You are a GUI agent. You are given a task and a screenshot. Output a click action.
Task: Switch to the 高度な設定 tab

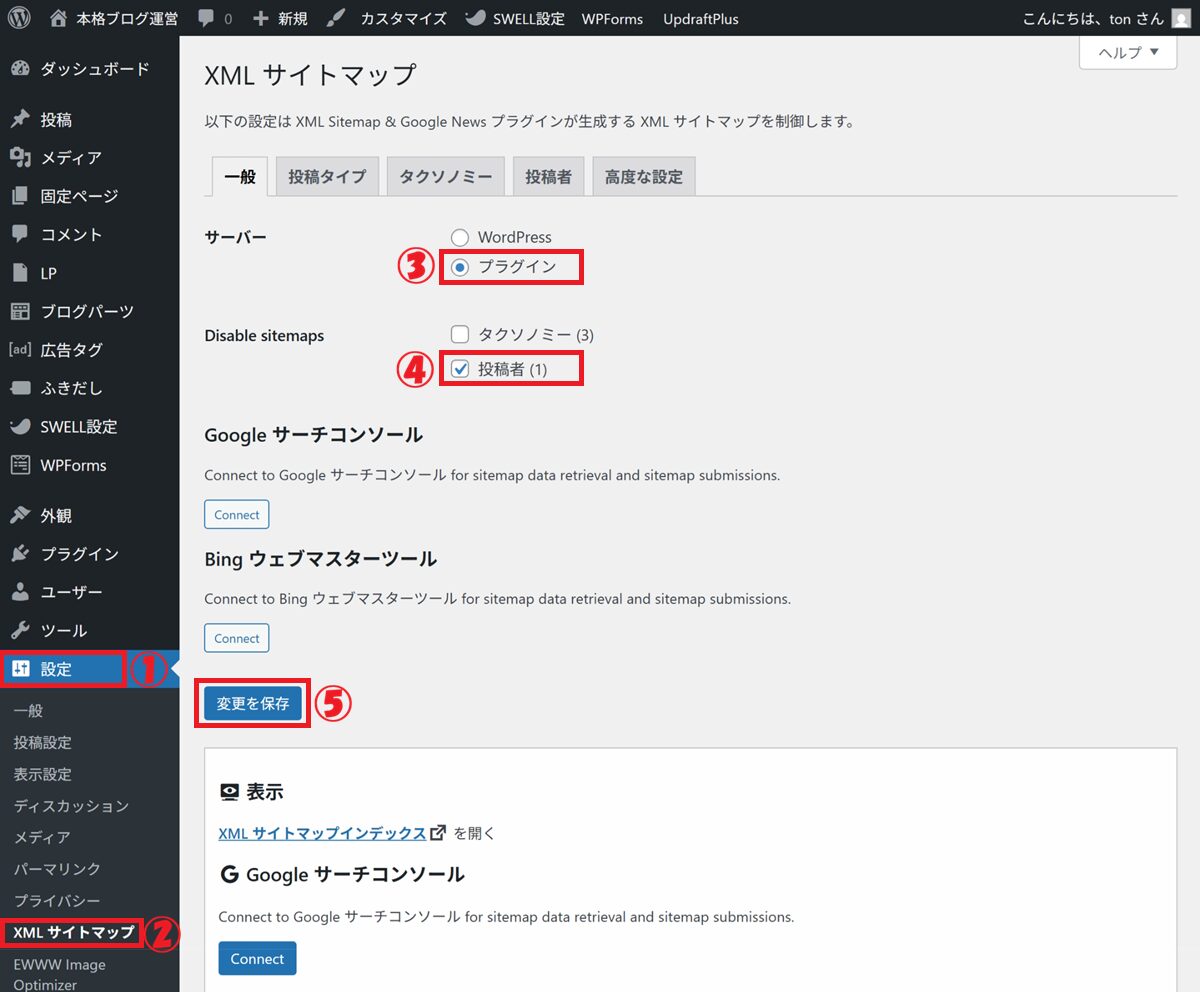tap(643, 177)
